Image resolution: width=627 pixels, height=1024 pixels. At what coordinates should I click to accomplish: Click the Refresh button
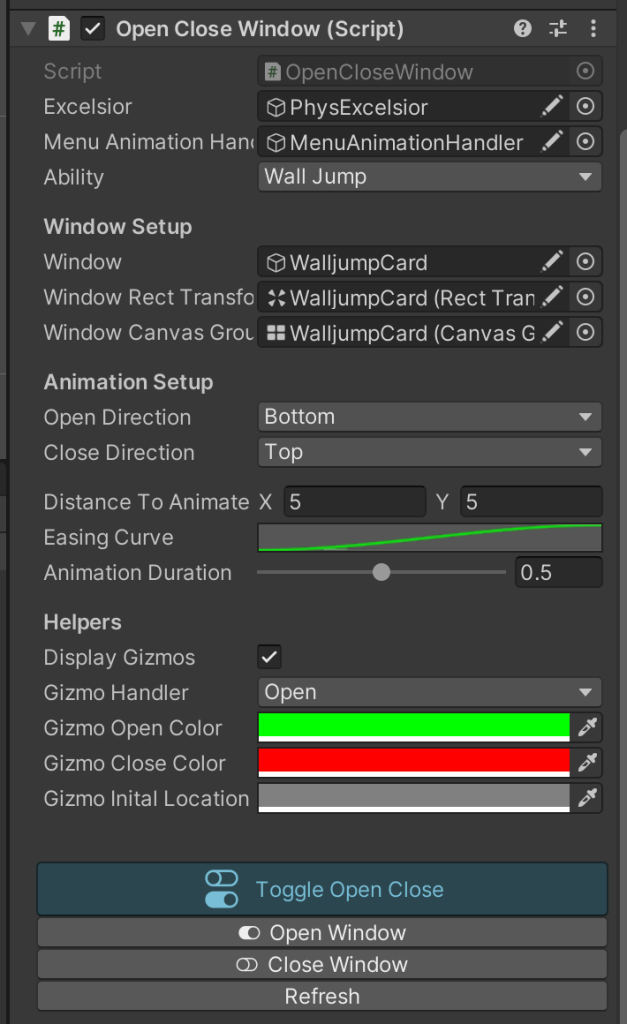(x=322, y=996)
